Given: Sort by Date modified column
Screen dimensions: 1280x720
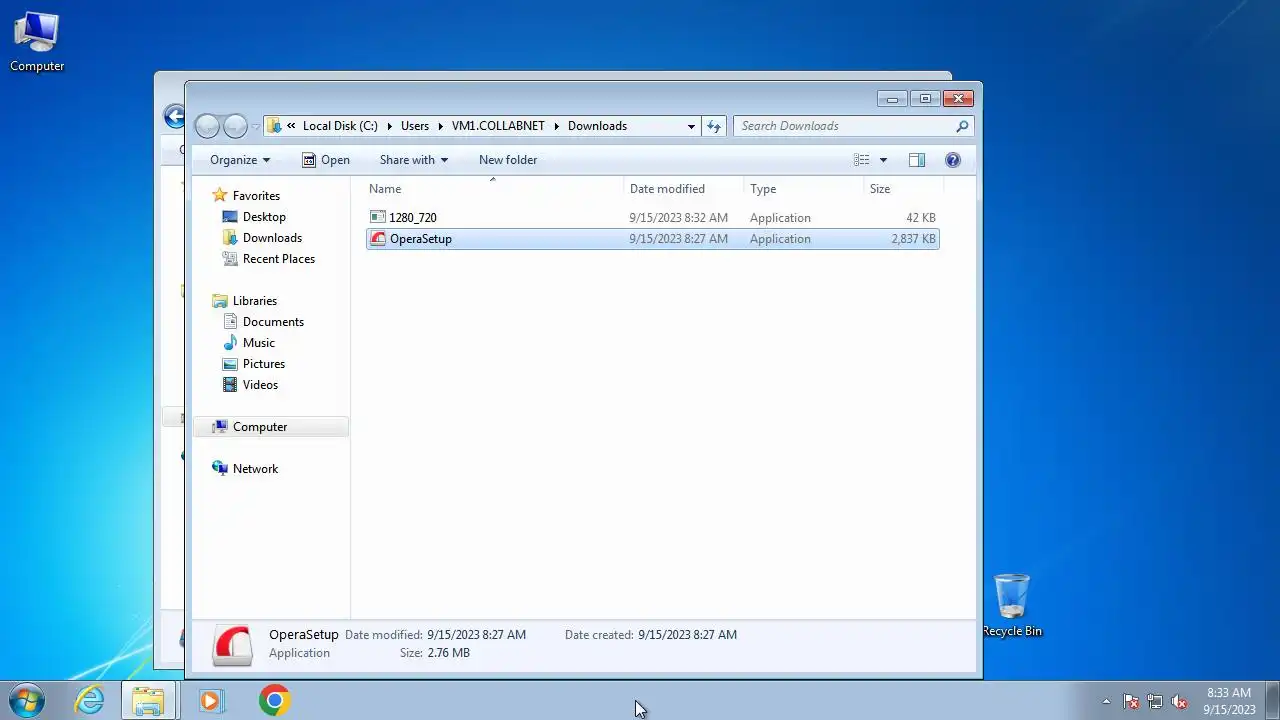Looking at the screenshot, I should click(x=667, y=189).
